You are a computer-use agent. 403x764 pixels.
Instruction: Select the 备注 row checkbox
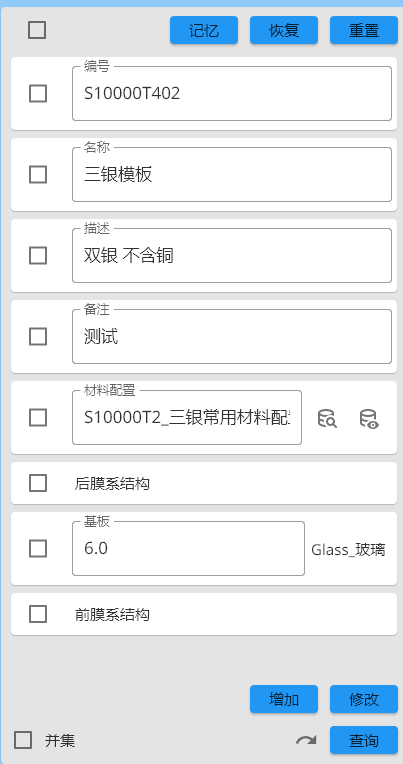38,336
